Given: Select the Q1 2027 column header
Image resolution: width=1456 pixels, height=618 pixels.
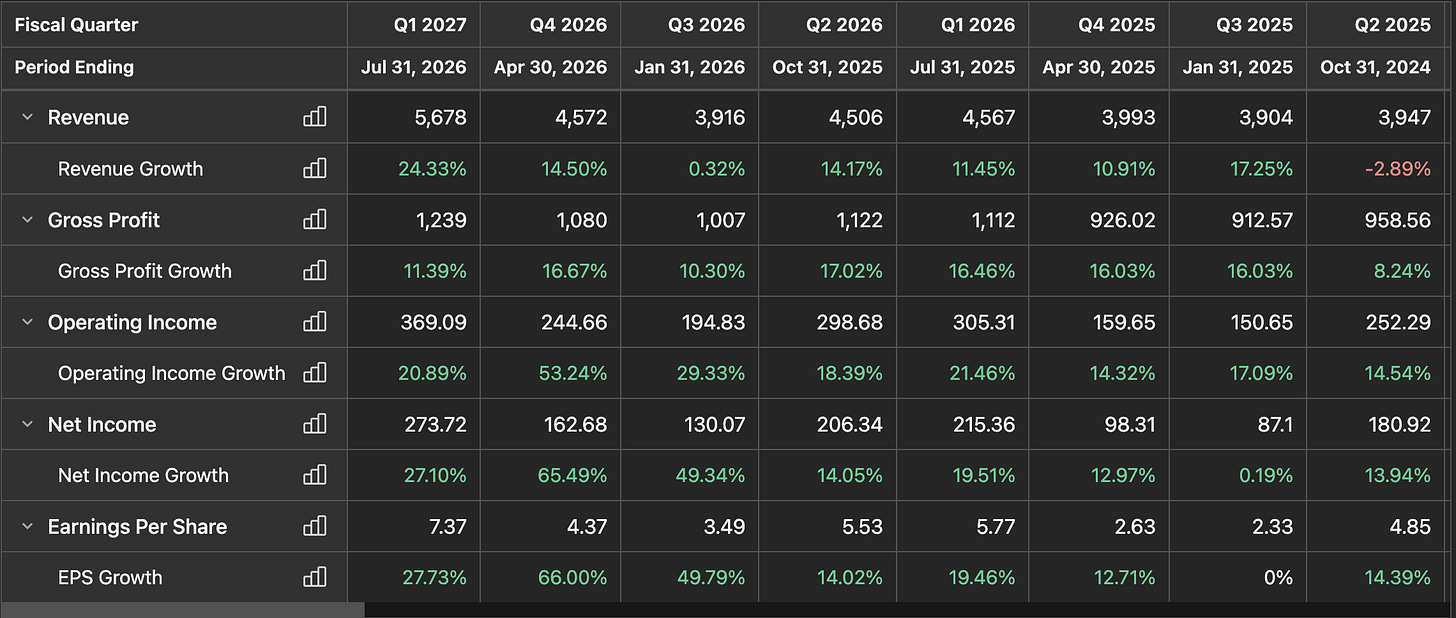Looking at the screenshot, I should [428, 25].
